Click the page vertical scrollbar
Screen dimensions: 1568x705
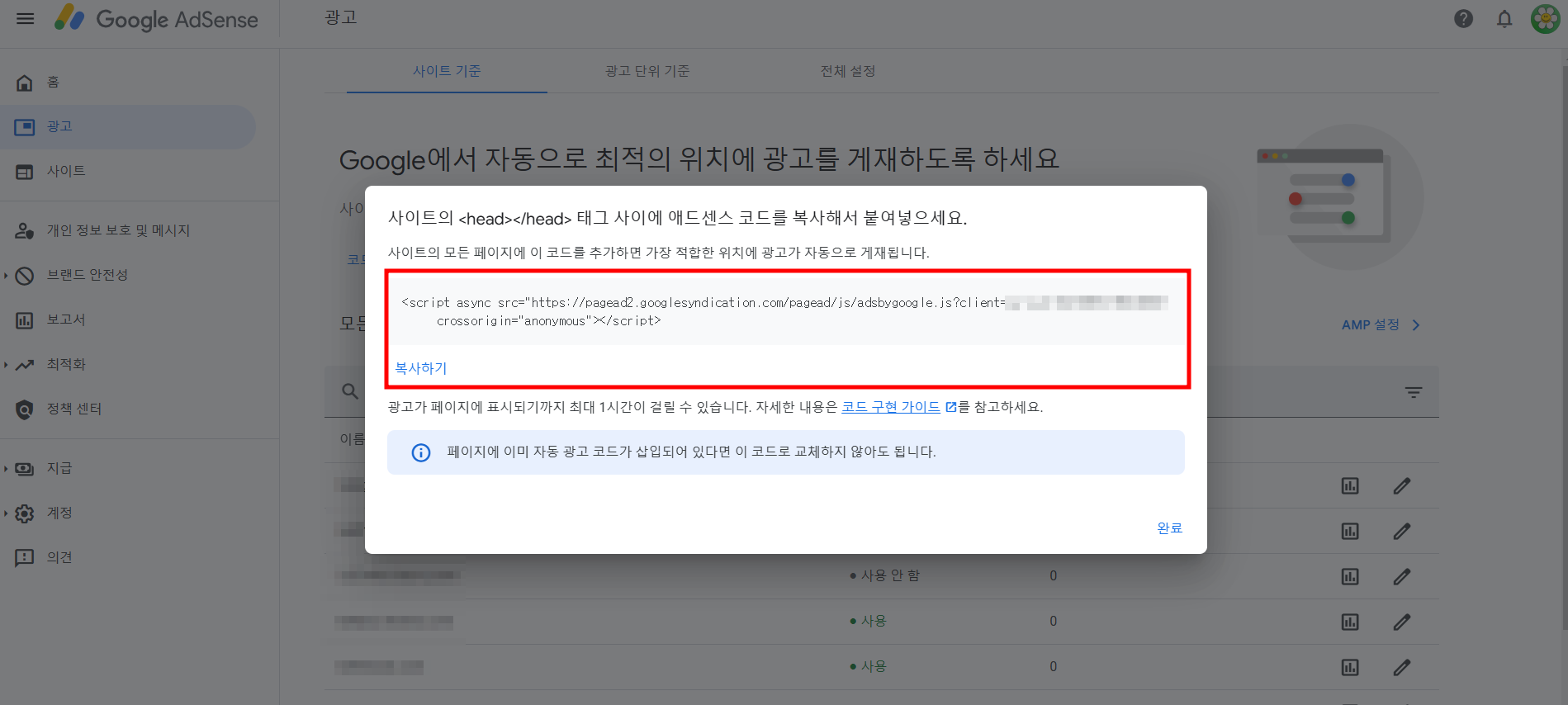tap(1564, 347)
